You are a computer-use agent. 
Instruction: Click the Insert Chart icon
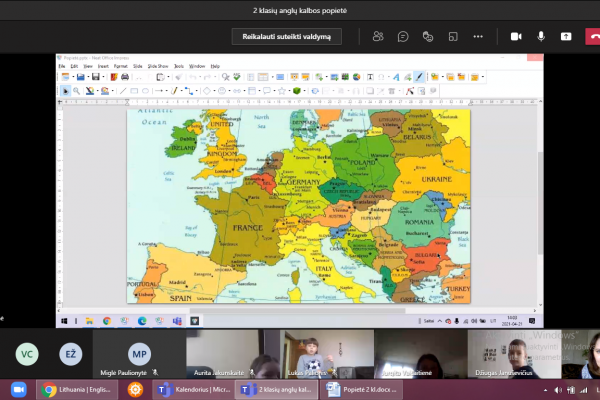click(356, 77)
